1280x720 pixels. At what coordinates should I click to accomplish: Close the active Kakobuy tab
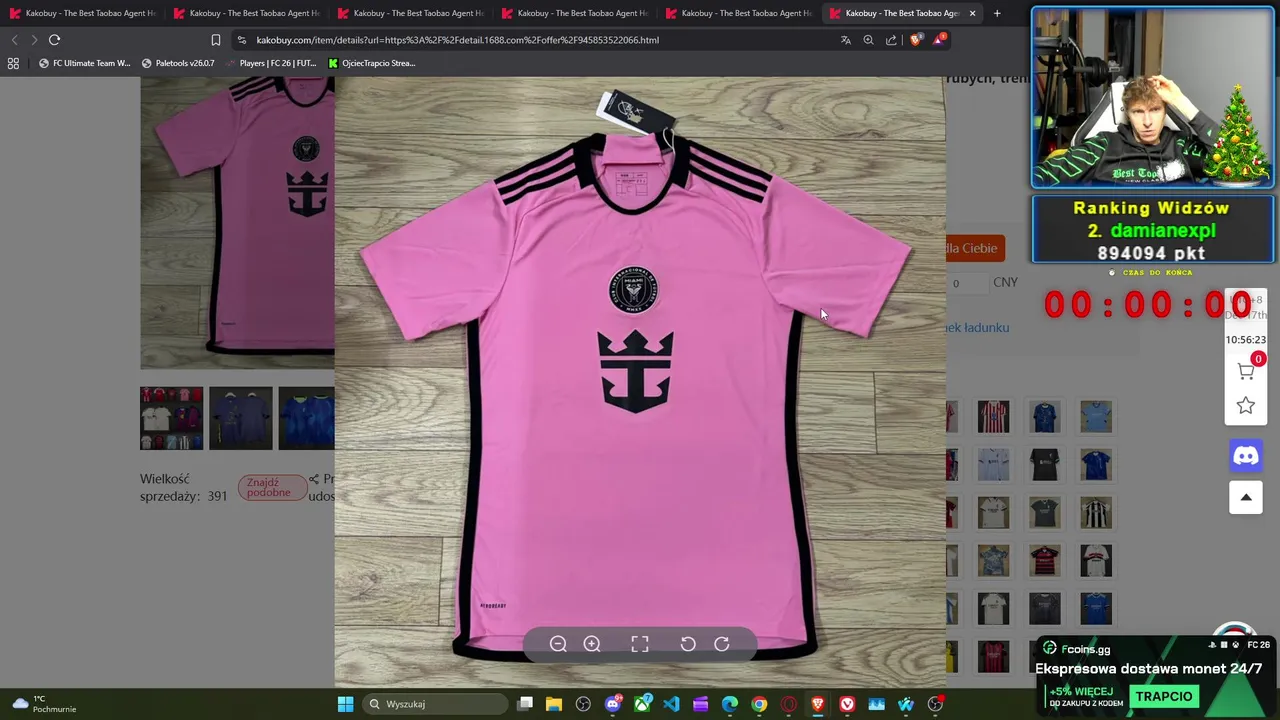tap(972, 13)
